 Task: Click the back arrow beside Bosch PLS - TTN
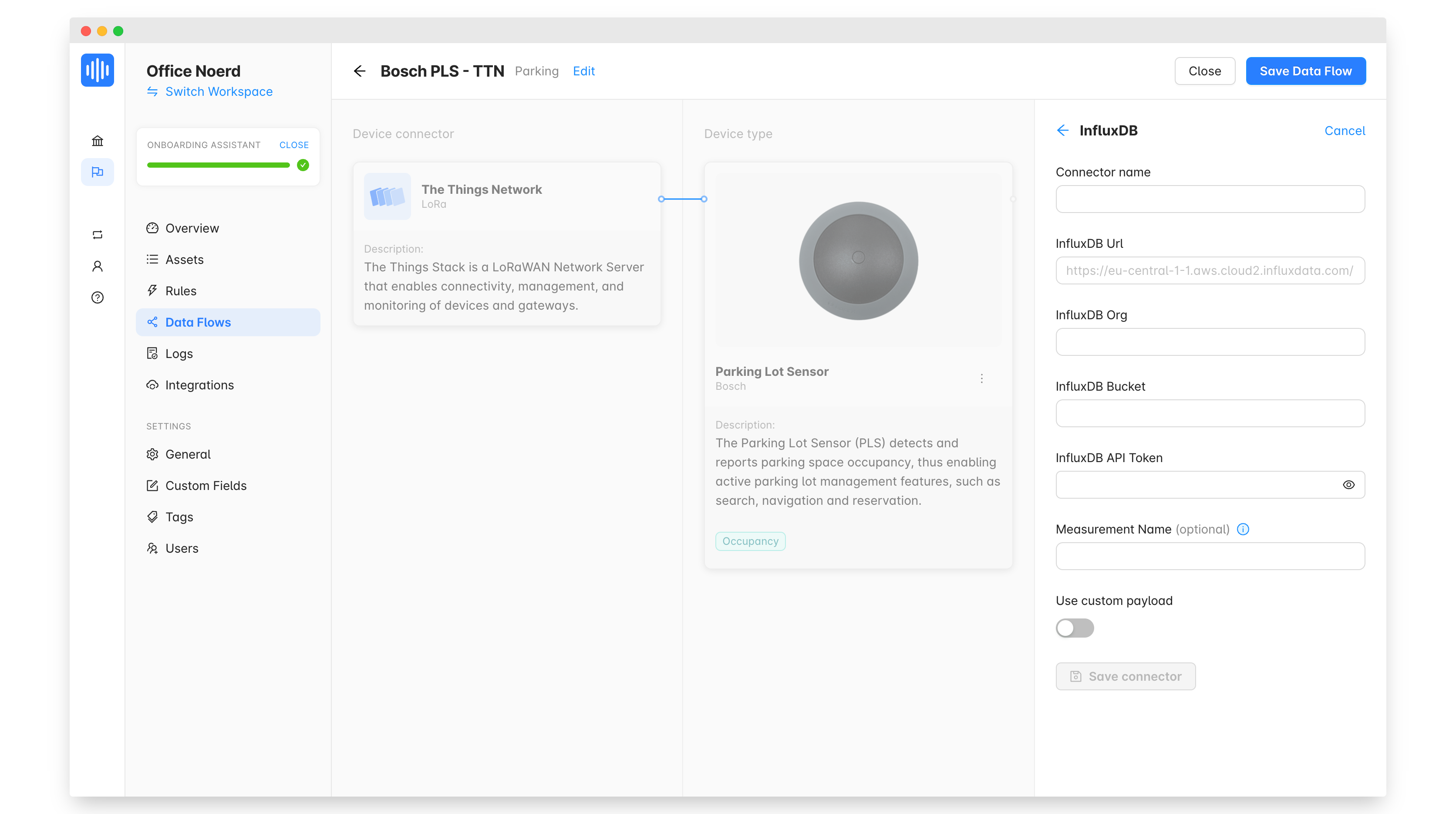pyautogui.click(x=360, y=71)
